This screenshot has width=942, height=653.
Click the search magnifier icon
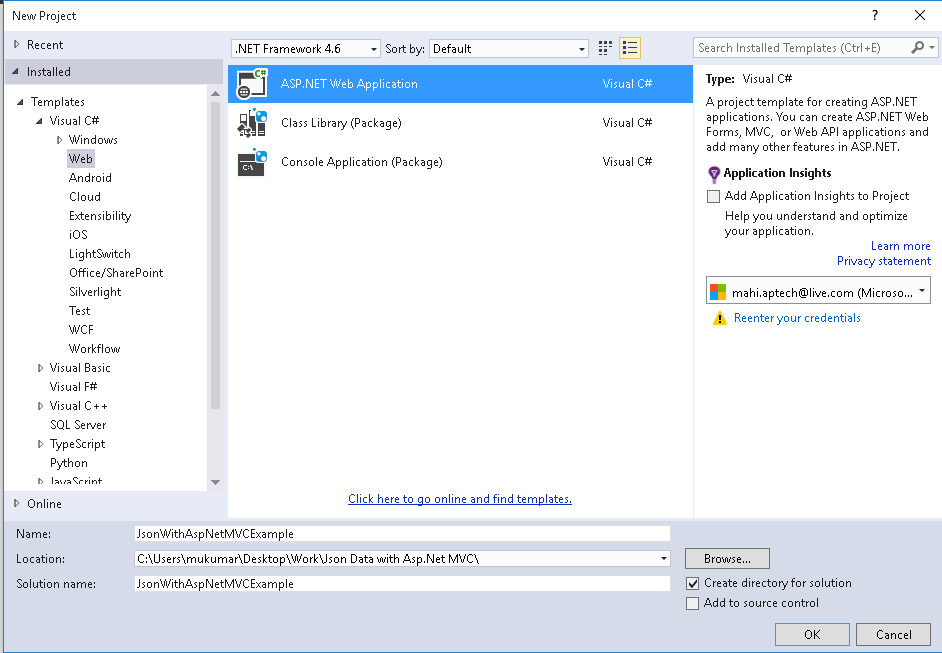[x=917, y=47]
